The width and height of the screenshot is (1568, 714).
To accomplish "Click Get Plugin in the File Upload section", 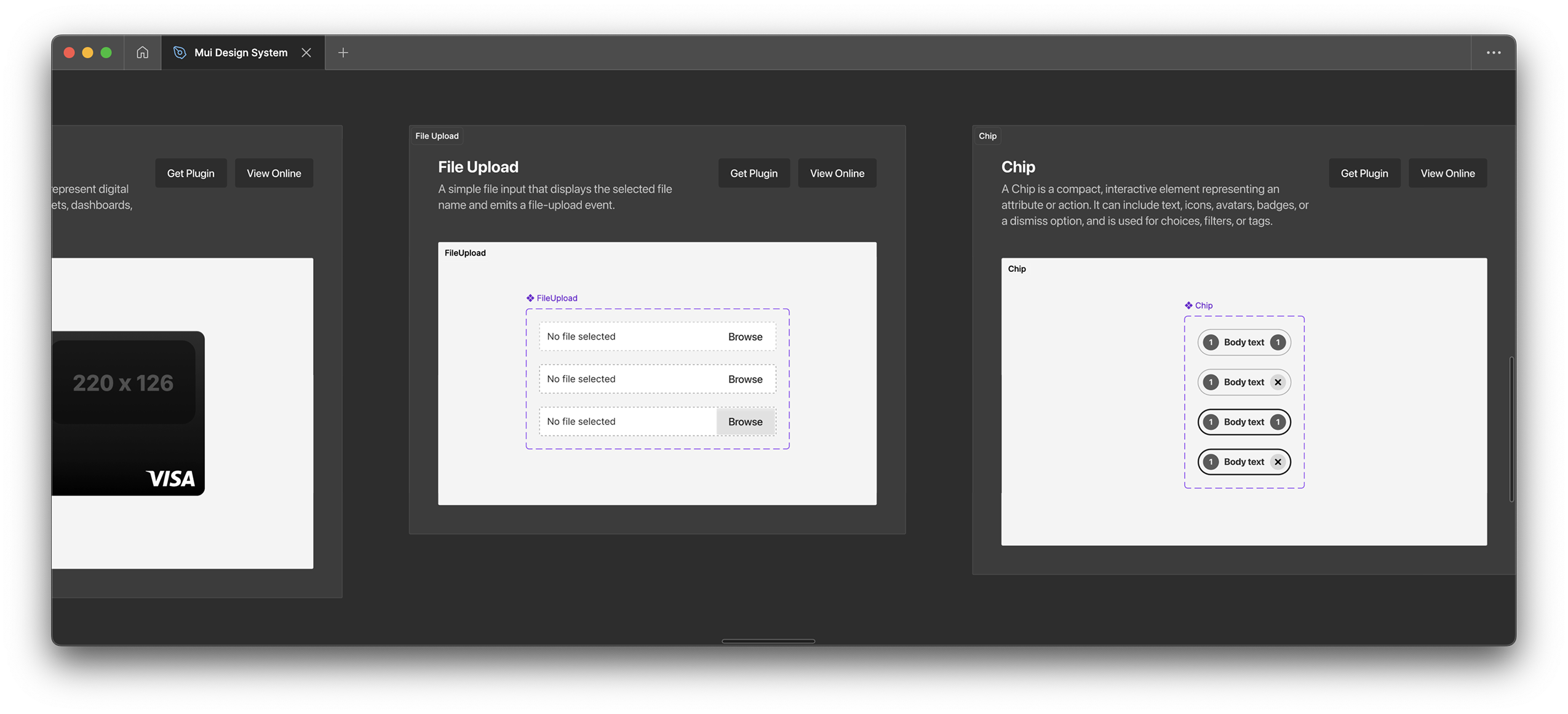I will [x=754, y=173].
